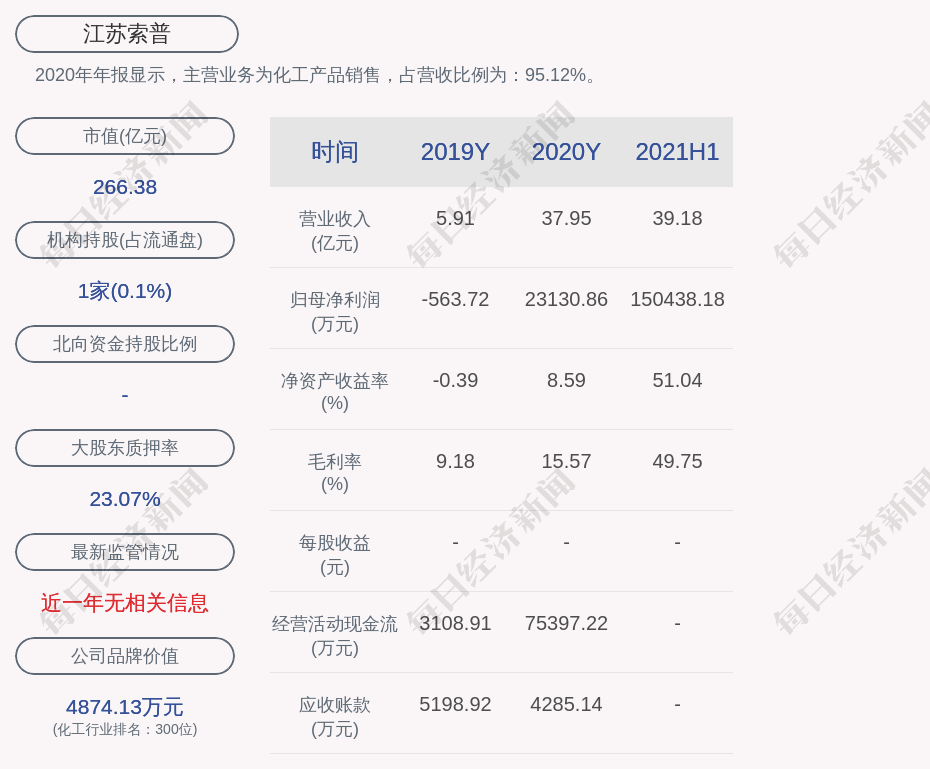
Task: Select gross margin value 9.18
Action: point(456,461)
